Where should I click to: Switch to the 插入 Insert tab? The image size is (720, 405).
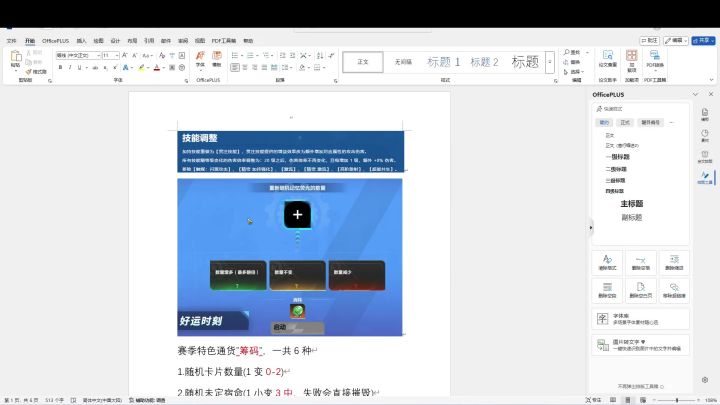coord(81,41)
